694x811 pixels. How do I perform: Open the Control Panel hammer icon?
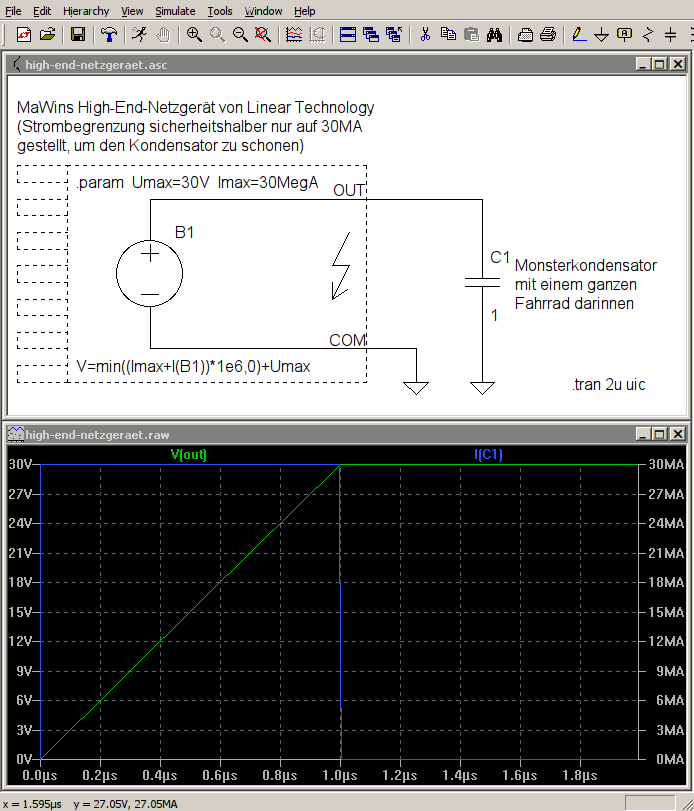(109, 35)
